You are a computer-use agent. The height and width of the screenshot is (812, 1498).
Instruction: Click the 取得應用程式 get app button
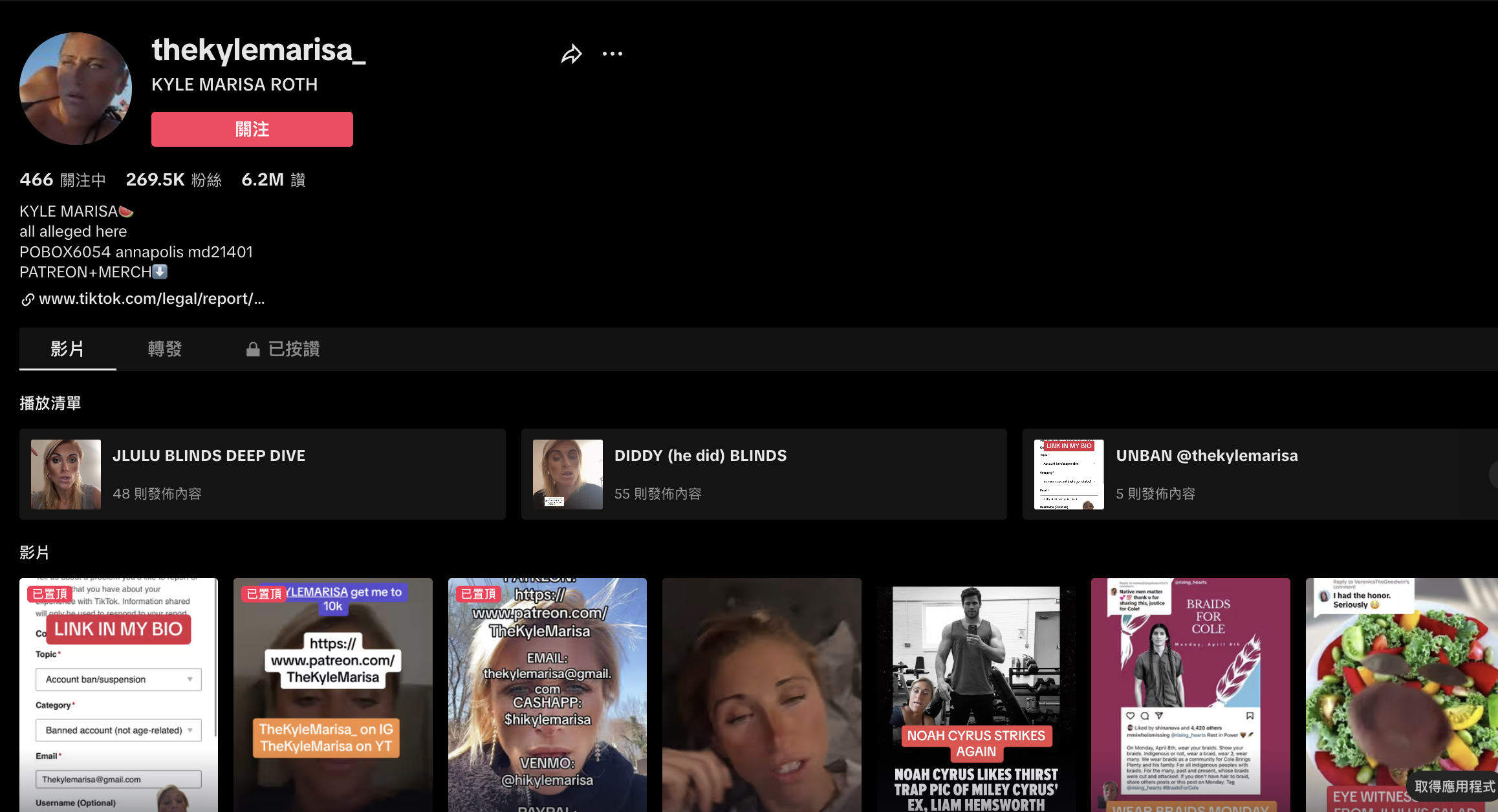pos(1453,786)
